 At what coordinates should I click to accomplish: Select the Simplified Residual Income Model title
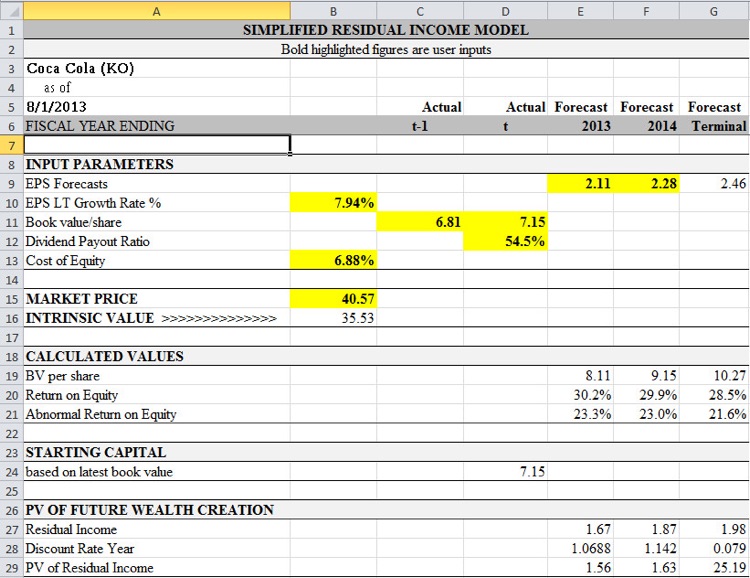(386, 30)
